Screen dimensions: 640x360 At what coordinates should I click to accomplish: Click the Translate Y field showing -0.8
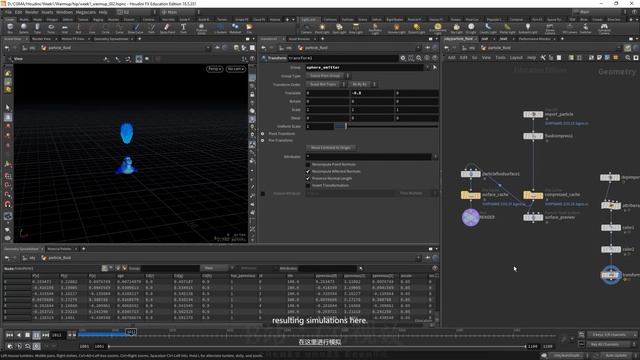372,93
